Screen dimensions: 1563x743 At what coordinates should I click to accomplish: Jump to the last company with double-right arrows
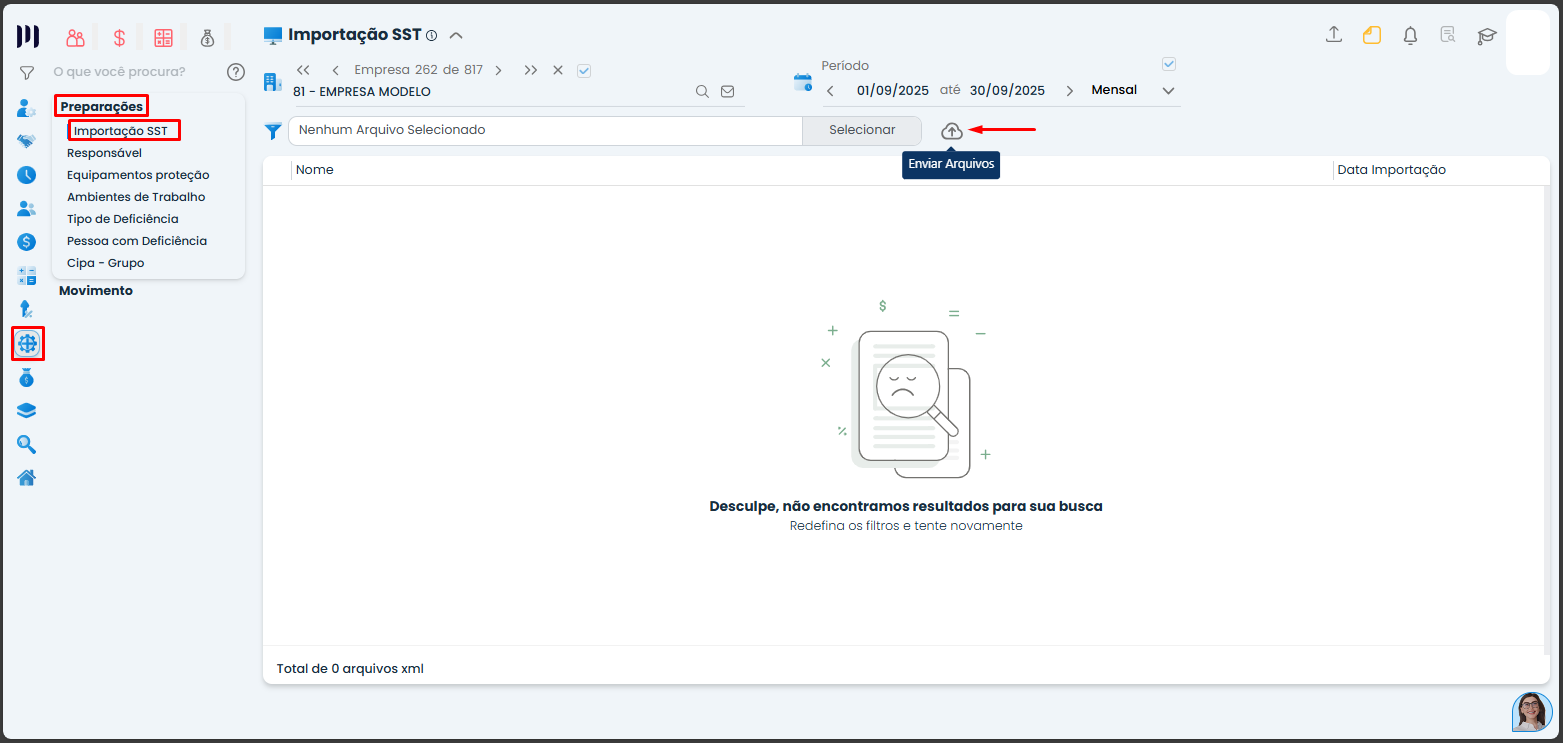pos(531,70)
